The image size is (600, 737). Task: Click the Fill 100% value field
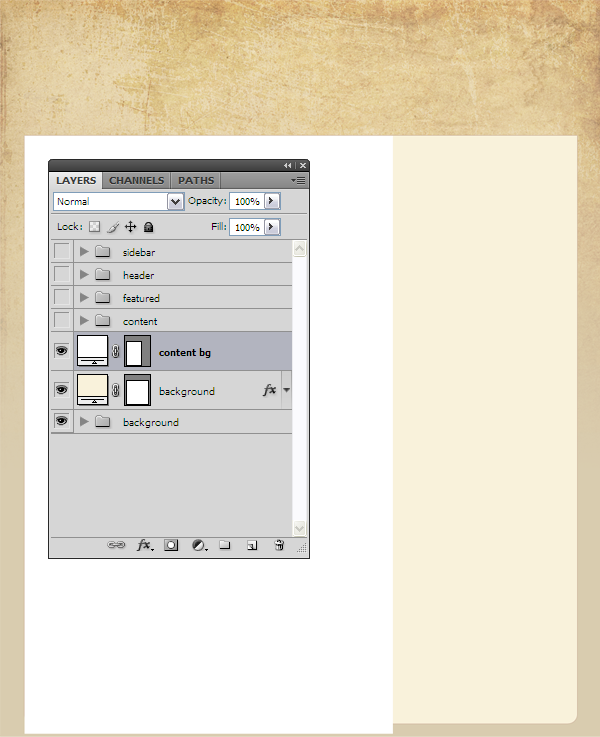click(247, 227)
